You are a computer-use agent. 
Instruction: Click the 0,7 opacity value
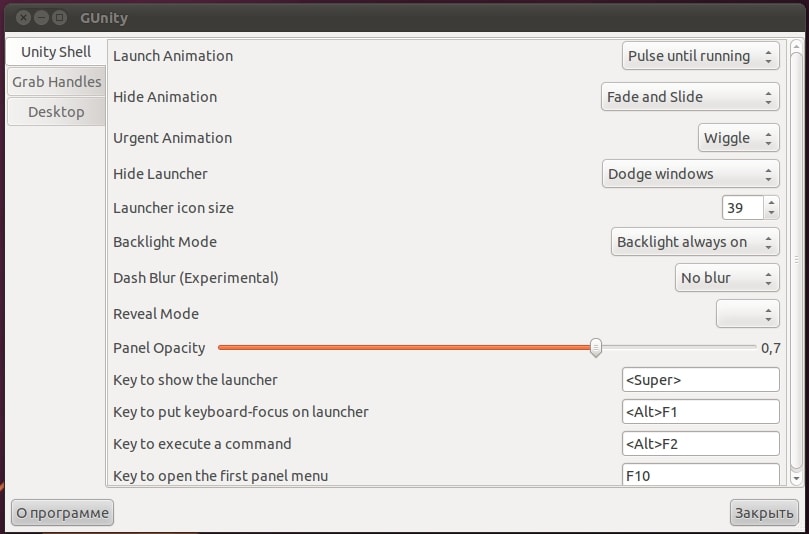tap(771, 348)
